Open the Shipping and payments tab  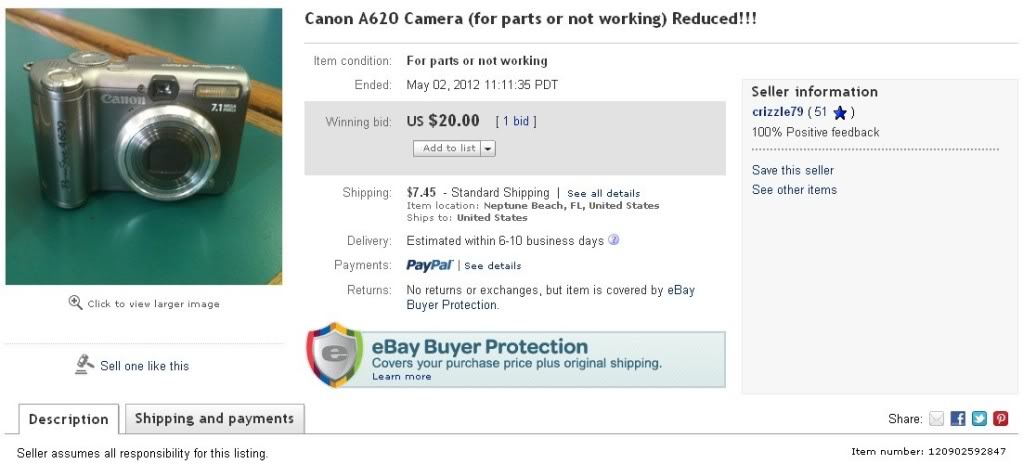[214, 419]
